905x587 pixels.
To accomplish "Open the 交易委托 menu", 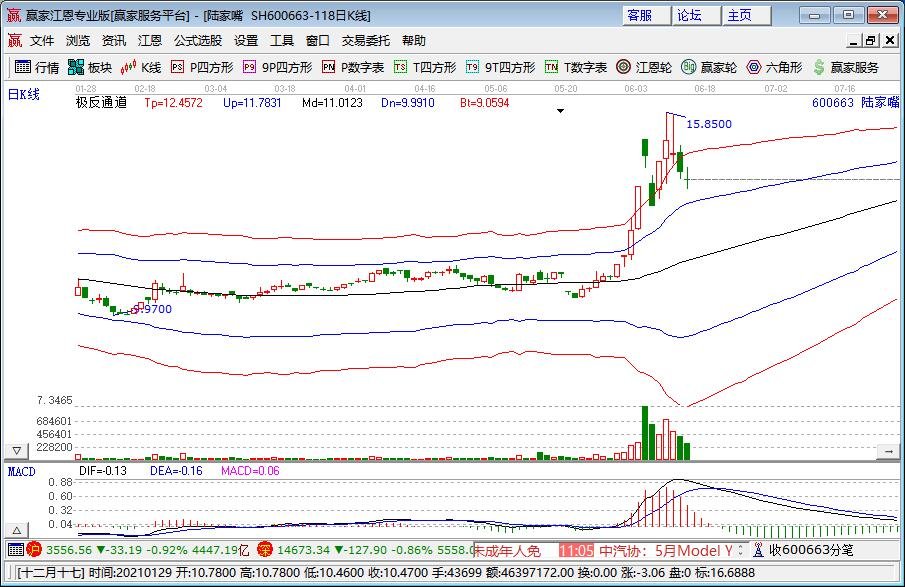I will click(365, 40).
